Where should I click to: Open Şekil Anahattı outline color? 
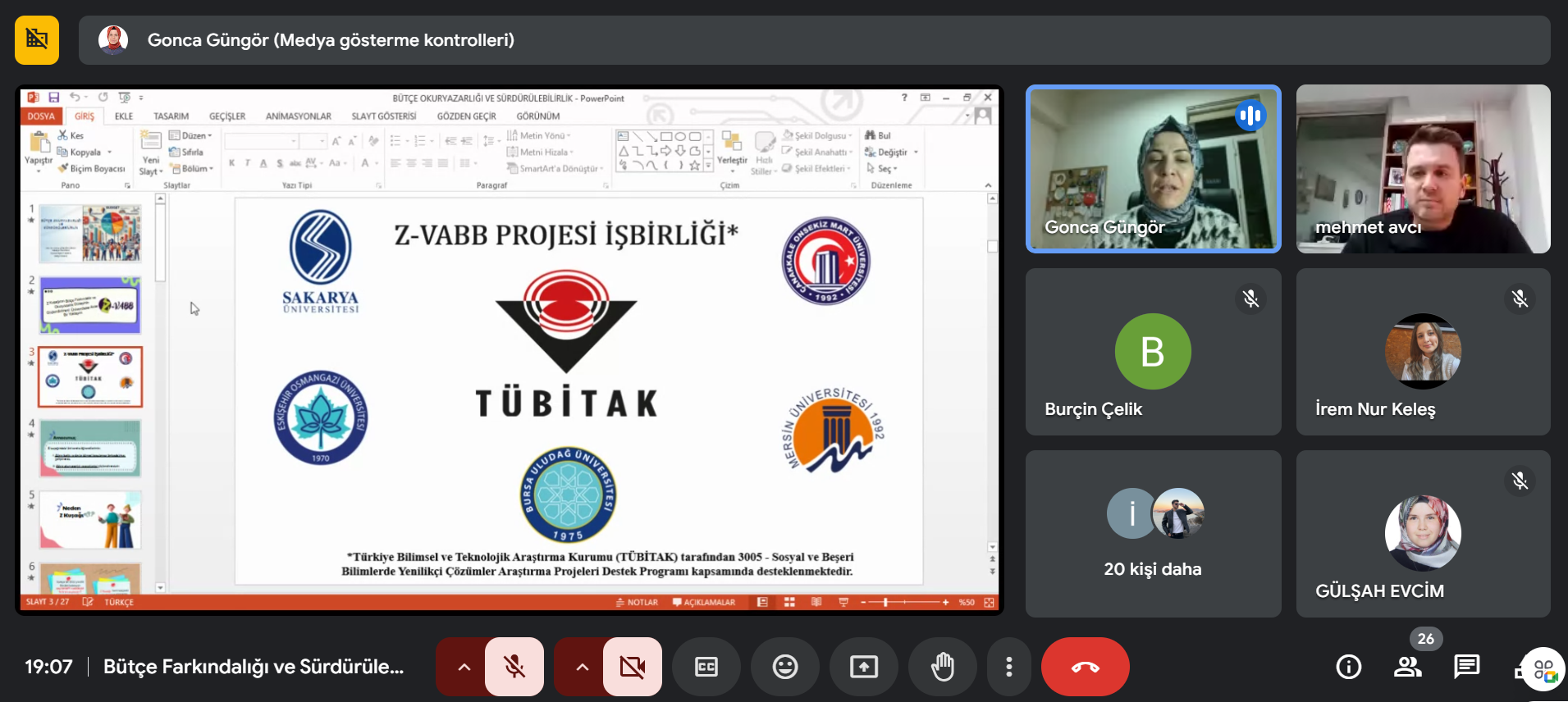[x=817, y=152]
